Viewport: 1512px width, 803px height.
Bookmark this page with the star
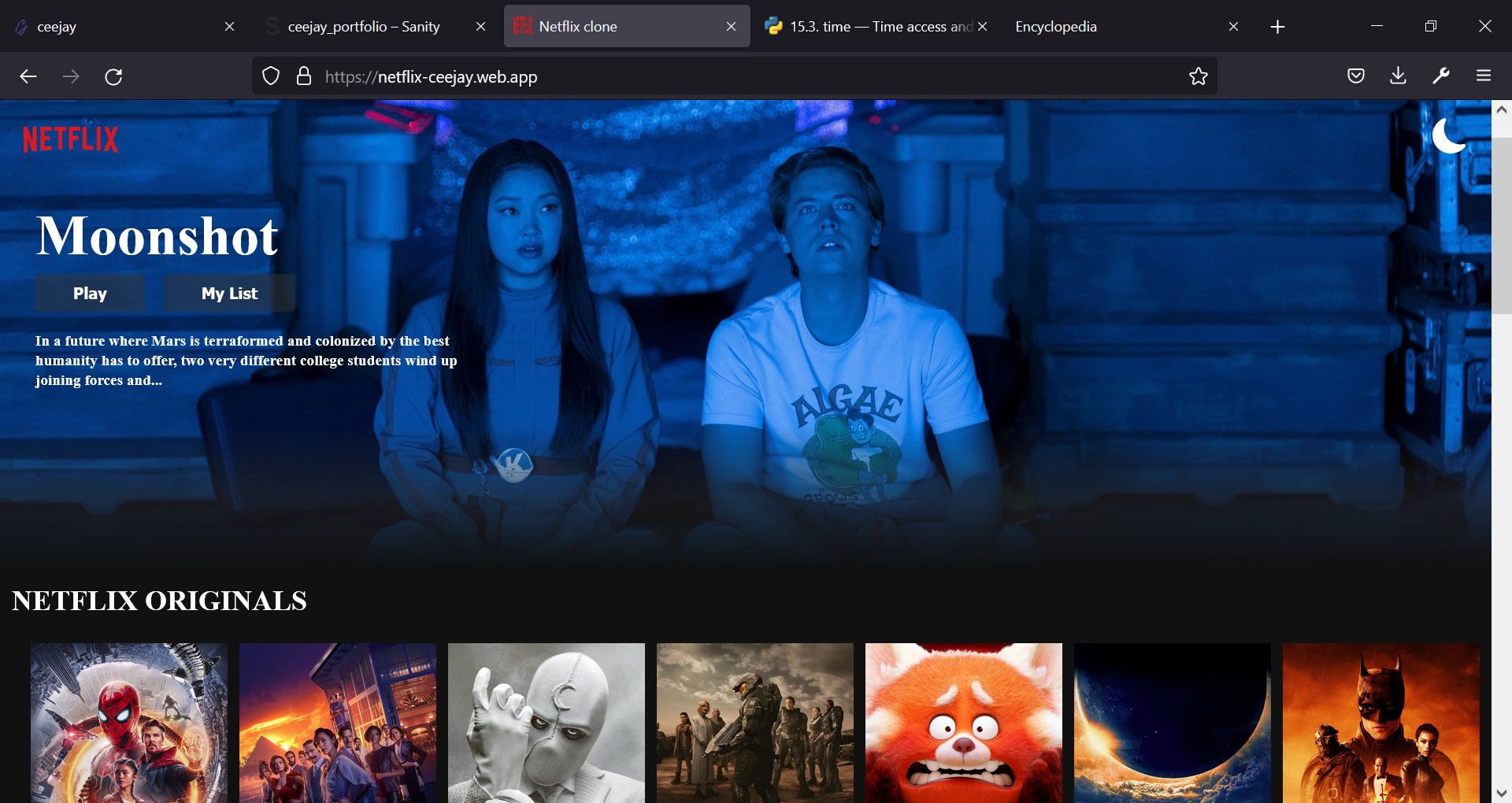click(1199, 76)
